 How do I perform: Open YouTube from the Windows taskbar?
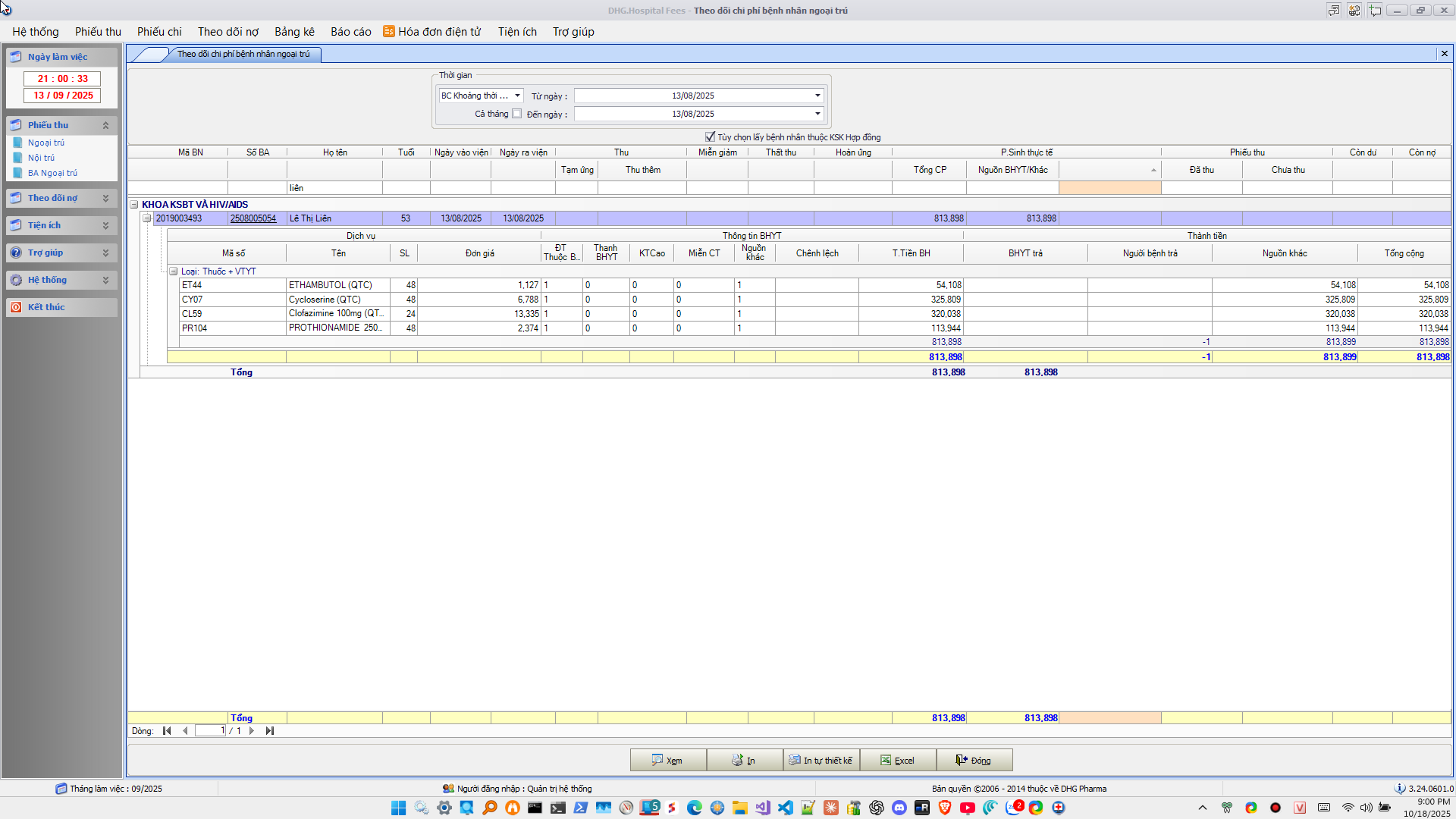968,808
